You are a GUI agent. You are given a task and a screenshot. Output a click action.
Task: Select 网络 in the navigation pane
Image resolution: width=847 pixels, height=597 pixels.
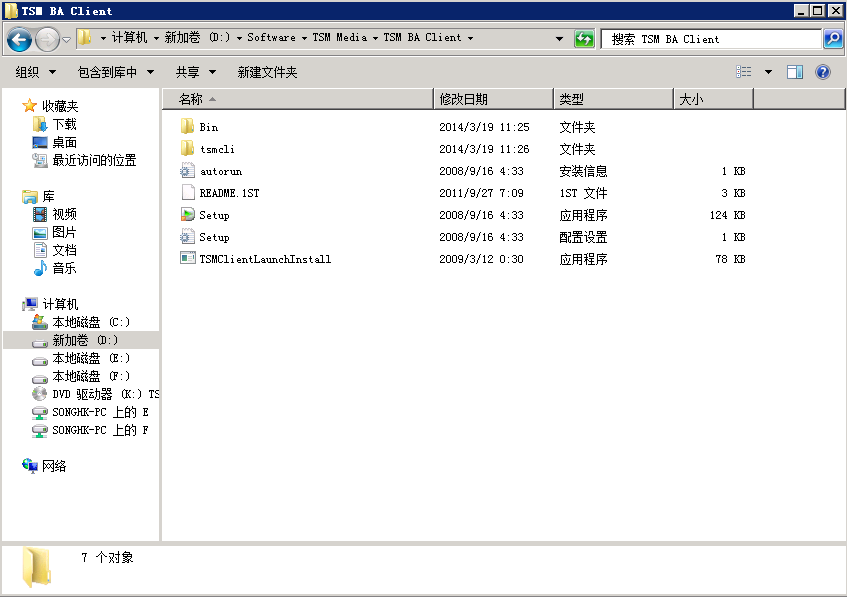point(54,466)
